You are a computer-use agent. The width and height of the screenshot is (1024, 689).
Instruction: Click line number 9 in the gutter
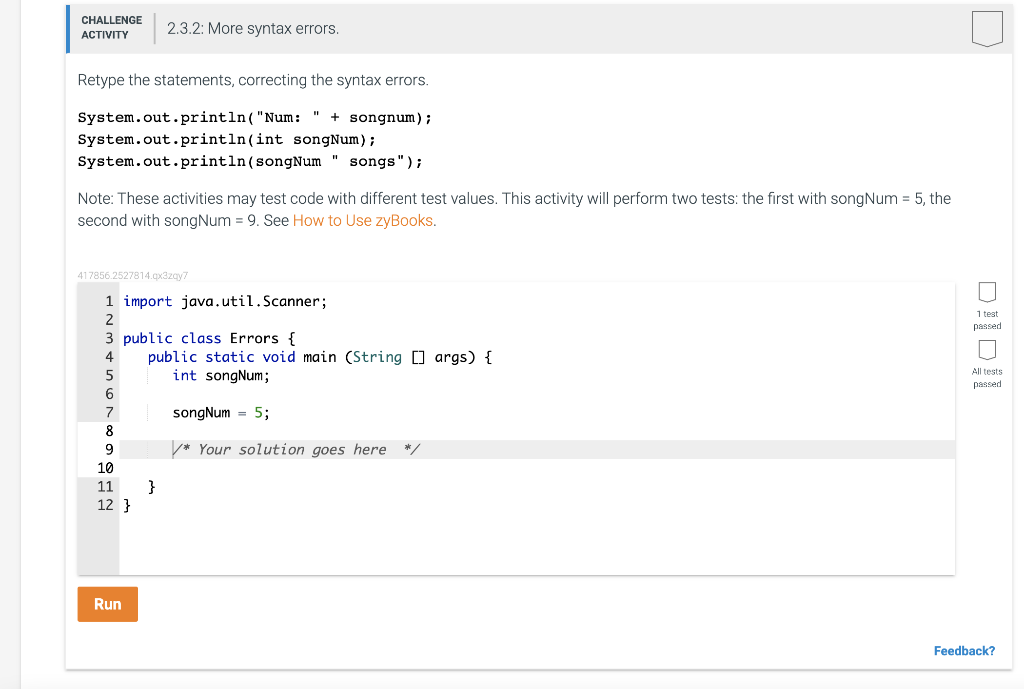point(109,449)
